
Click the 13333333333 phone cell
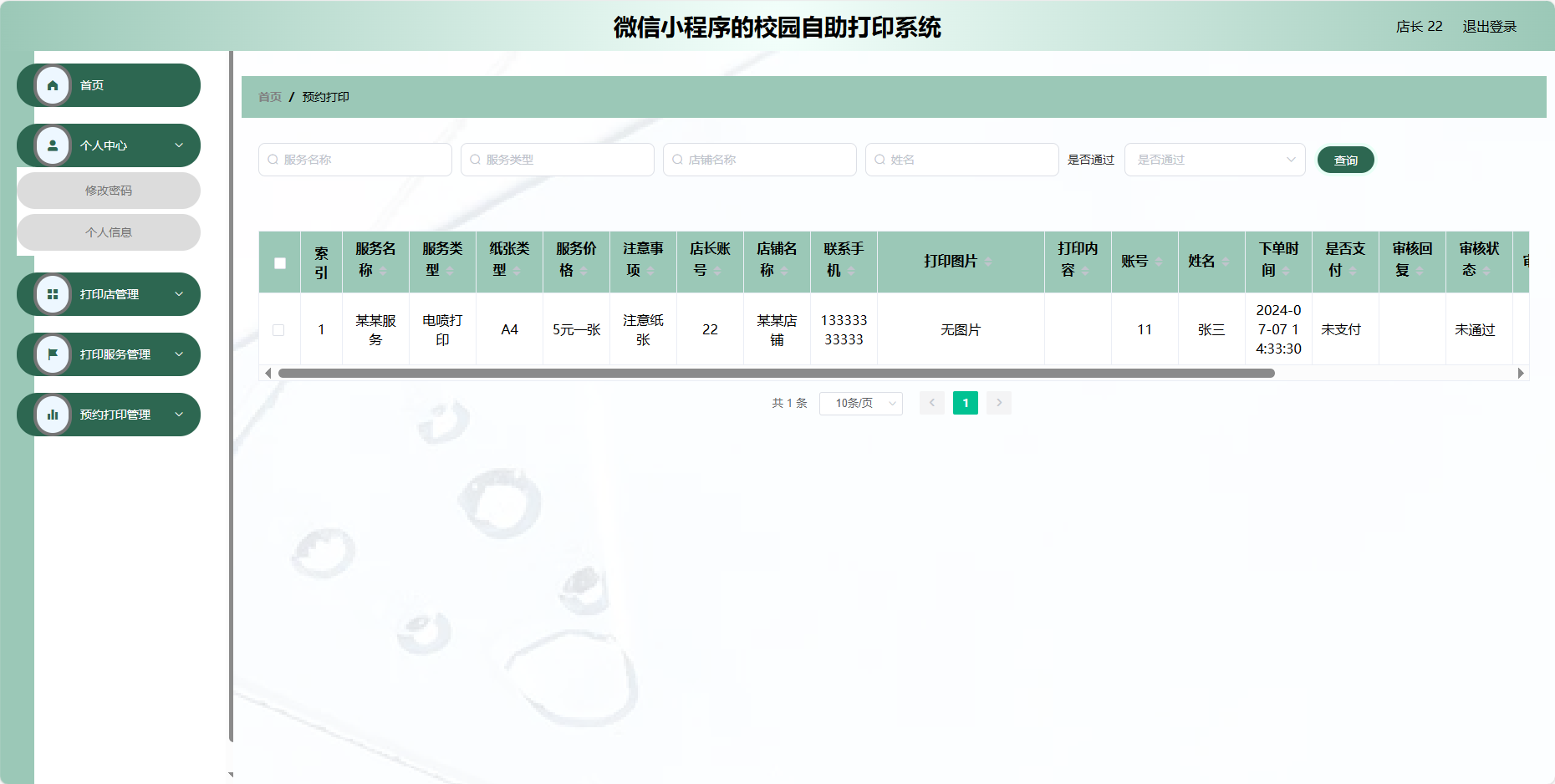tap(844, 330)
